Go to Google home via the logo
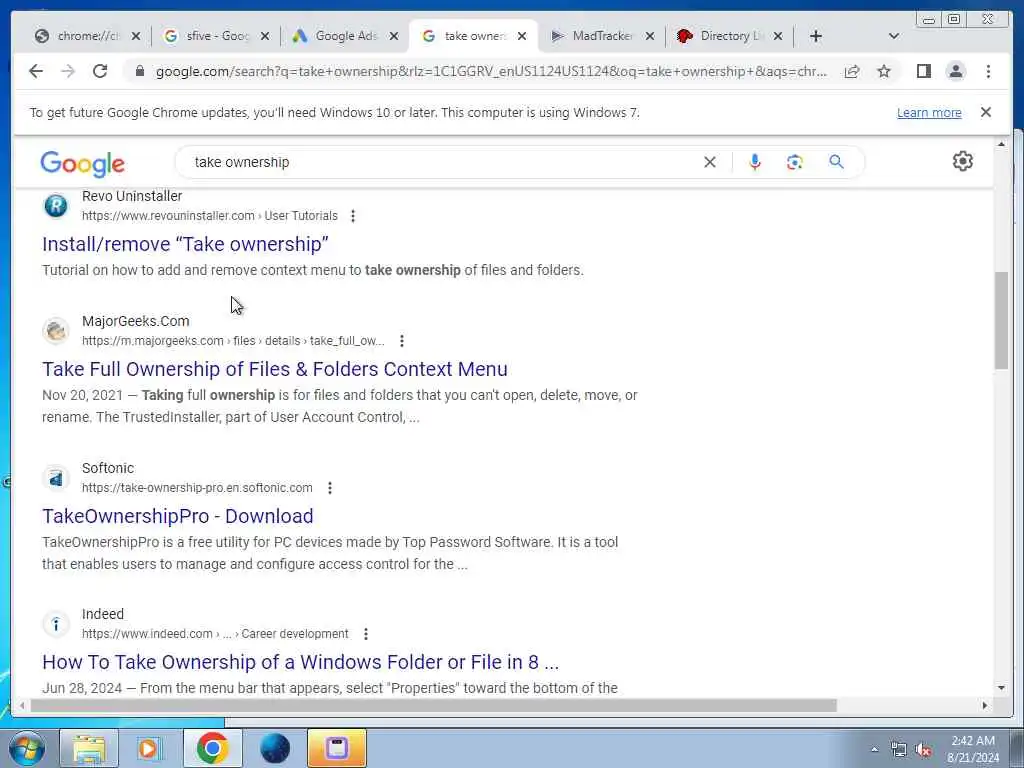 (x=82, y=163)
